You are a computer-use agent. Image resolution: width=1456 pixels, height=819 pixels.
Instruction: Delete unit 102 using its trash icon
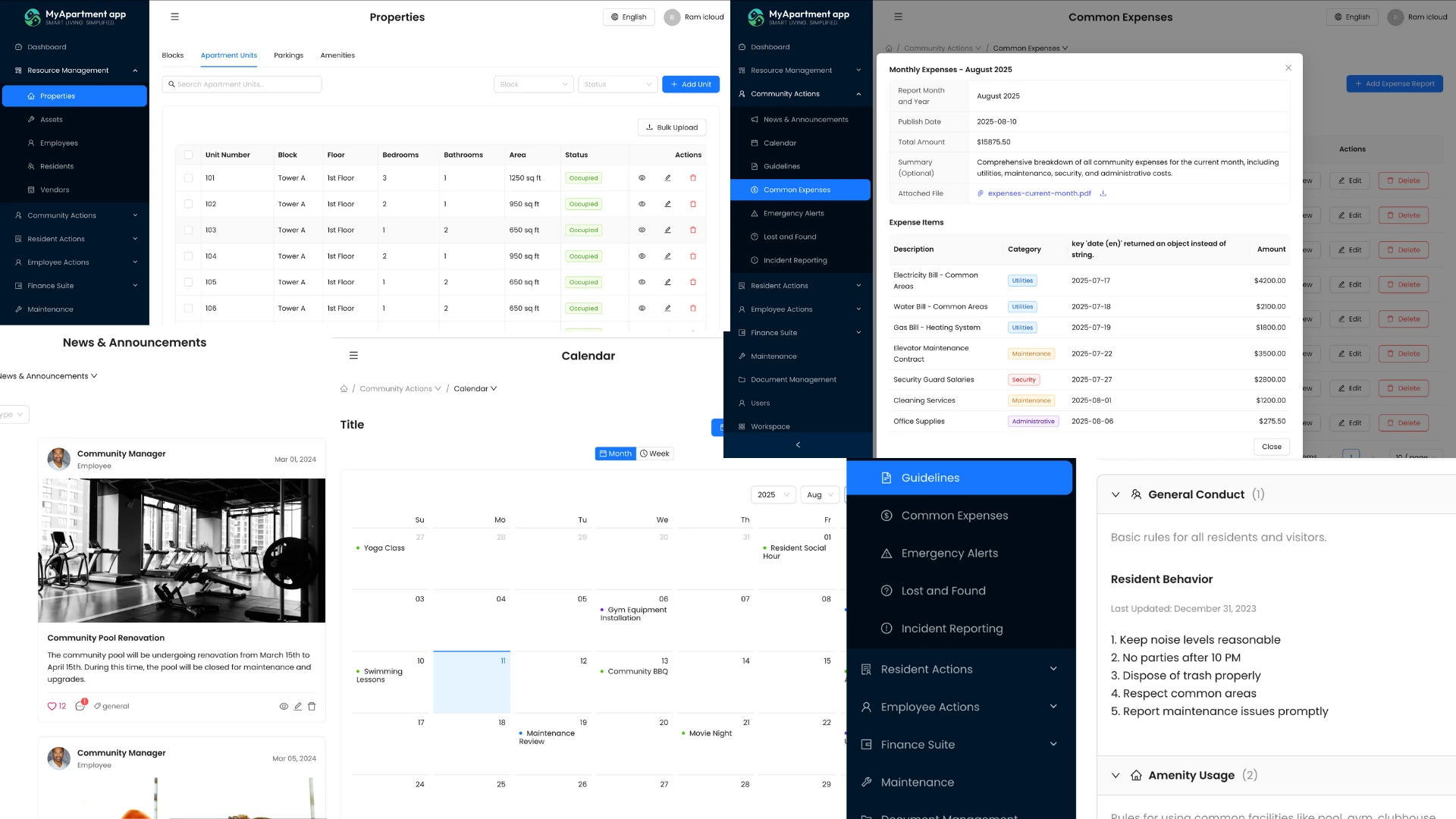pos(693,204)
